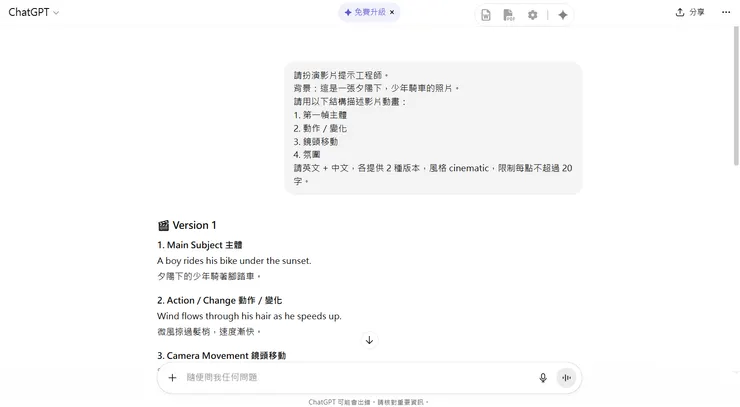Open the extension settings gear icon
This screenshot has height=407, width=740.
pos(532,15)
